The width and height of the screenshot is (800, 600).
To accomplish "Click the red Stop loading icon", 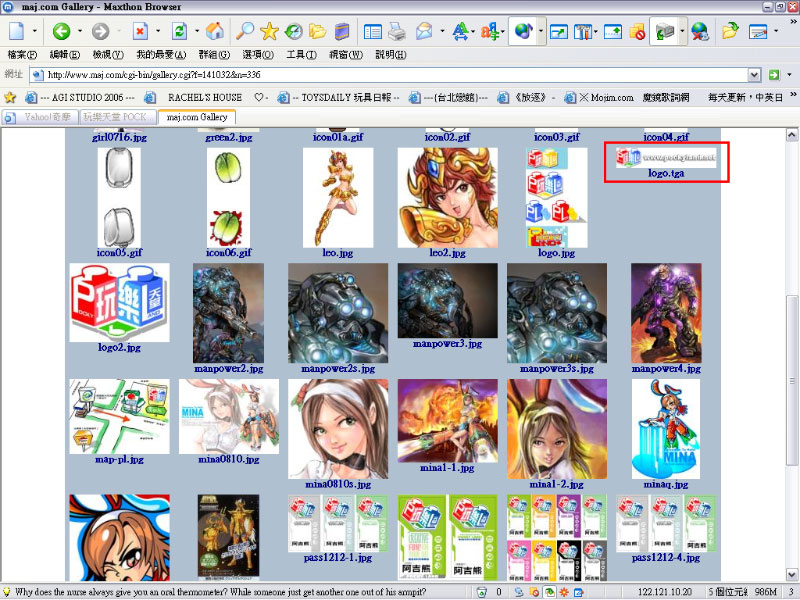I will [x=140, y=31].
